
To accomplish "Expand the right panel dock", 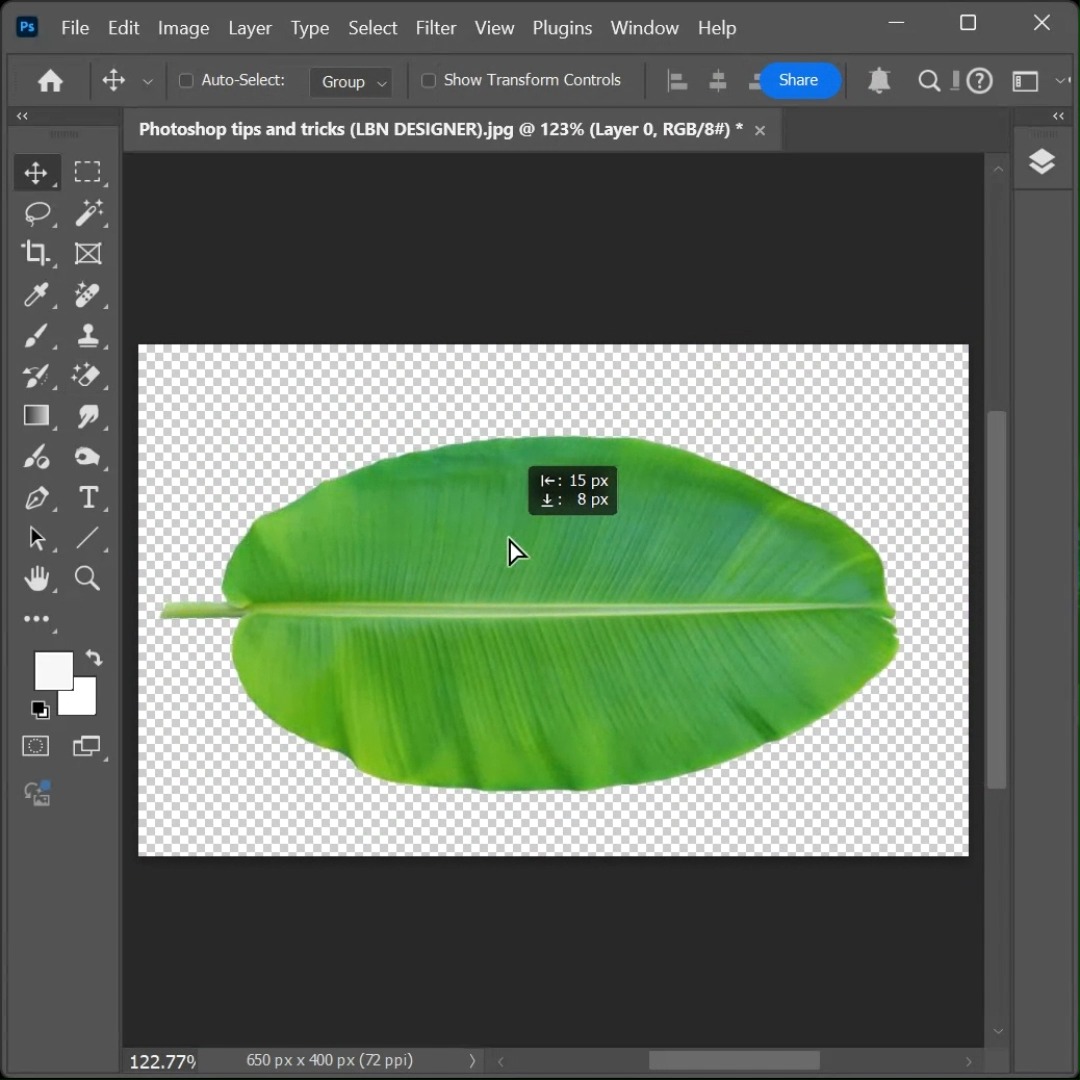I will click(x=1059, y=116).
